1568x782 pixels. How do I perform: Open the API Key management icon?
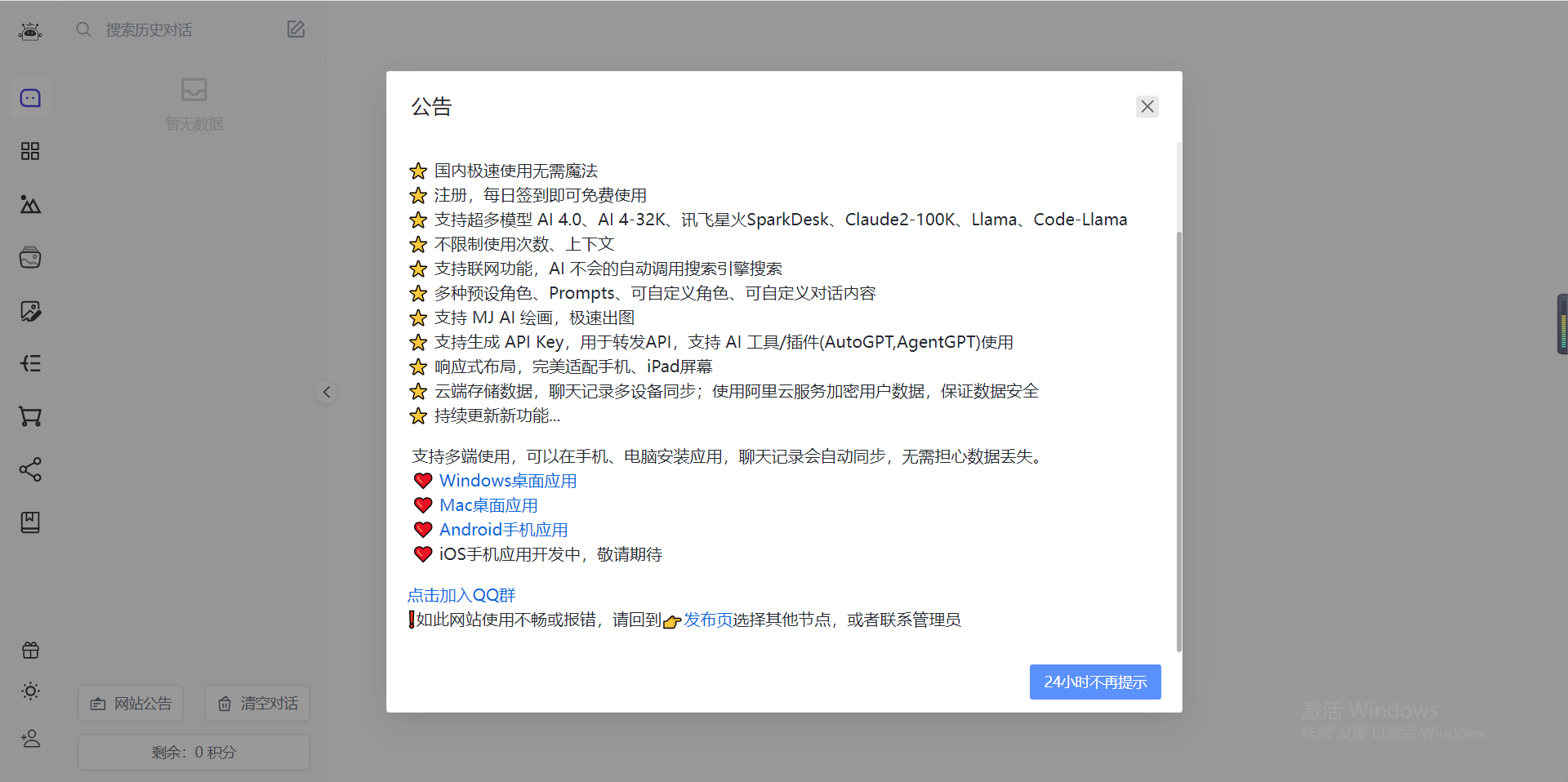pos(29,363)
